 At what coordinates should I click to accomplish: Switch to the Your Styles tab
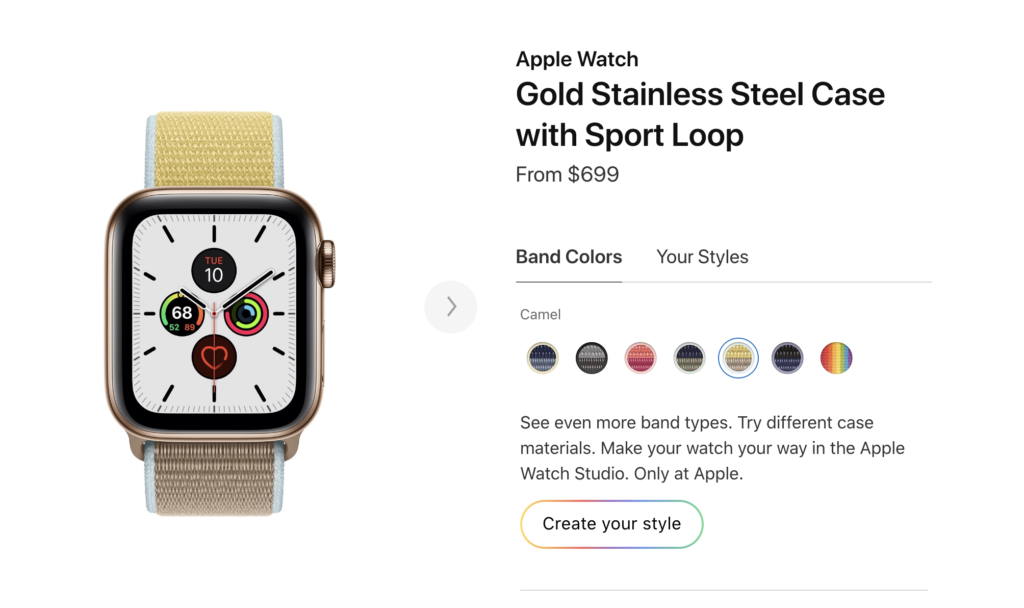[702, 257]
